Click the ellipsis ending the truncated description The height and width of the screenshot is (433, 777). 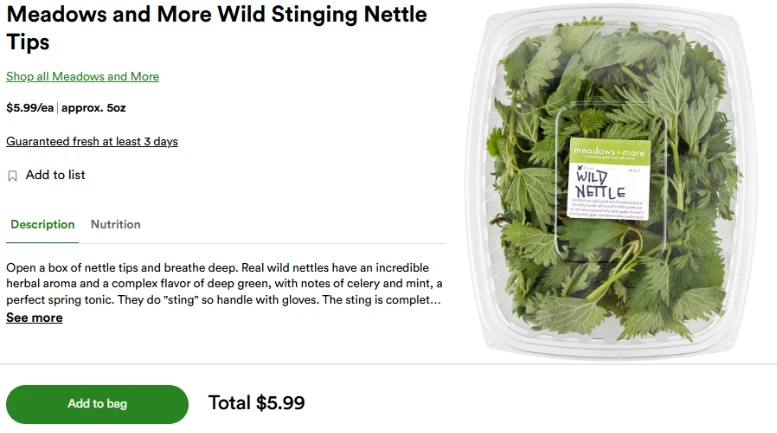tap(436, 300)
